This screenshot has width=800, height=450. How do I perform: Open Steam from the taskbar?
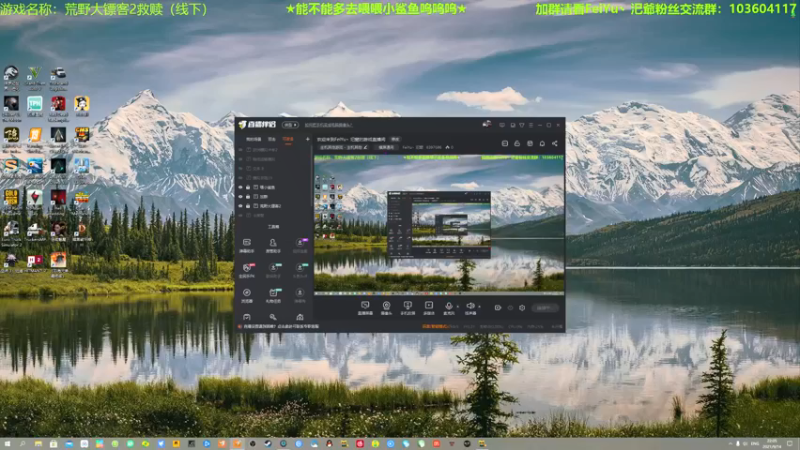(268, 444)
